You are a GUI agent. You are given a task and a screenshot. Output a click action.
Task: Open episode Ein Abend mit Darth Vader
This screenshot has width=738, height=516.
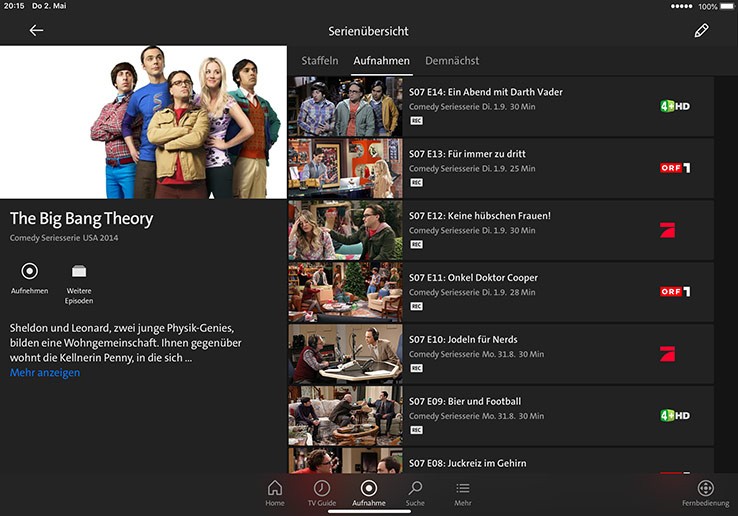[485, 92]
